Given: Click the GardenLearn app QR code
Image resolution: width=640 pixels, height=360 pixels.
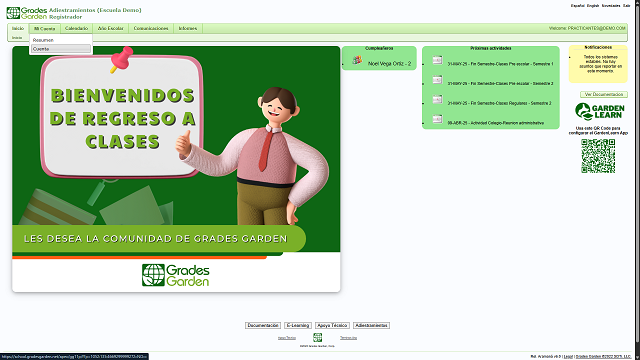Looking at the screenshot, I should (598, 156).
